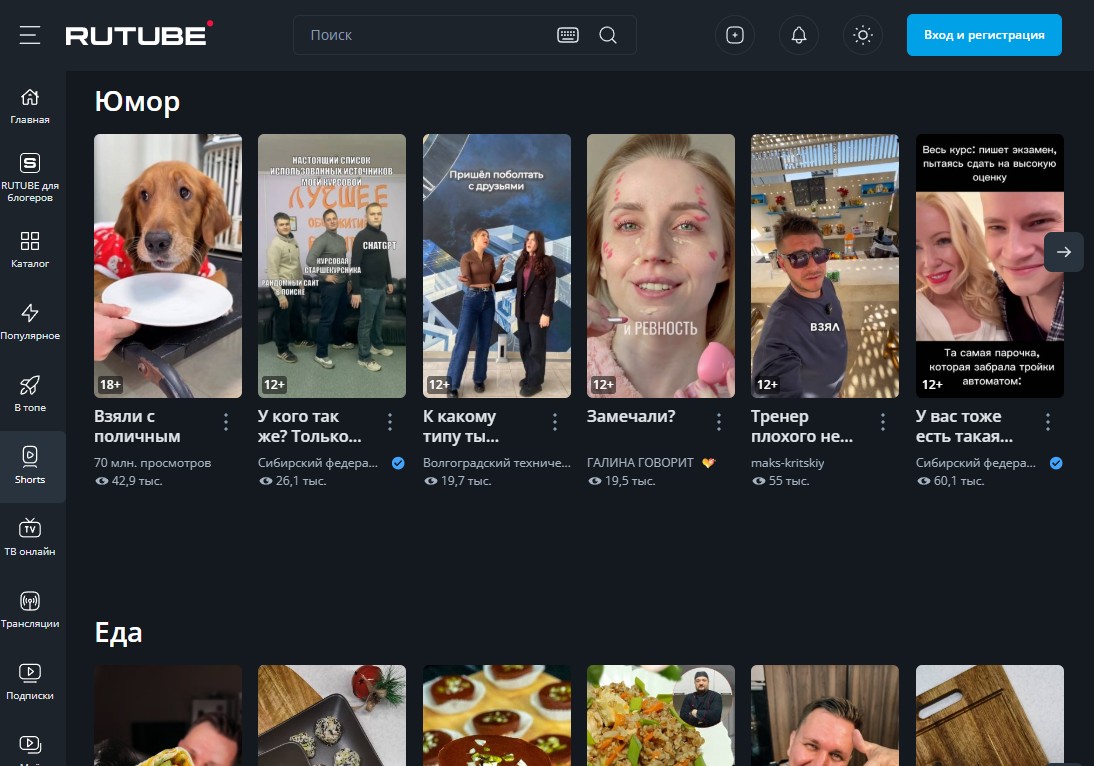1094x766 pixels.
Task: Open three-dot menu for Тренер плохого video
Action: point(883,422)
